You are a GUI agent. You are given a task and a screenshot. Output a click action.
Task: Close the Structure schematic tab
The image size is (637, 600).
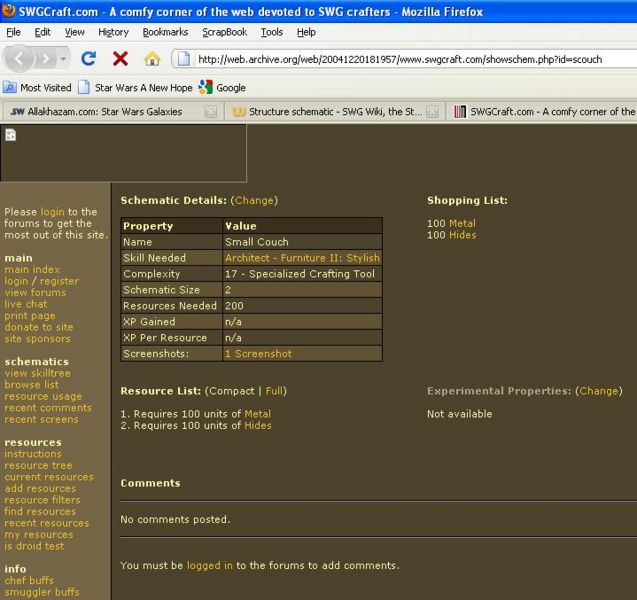tap(433, 112)
